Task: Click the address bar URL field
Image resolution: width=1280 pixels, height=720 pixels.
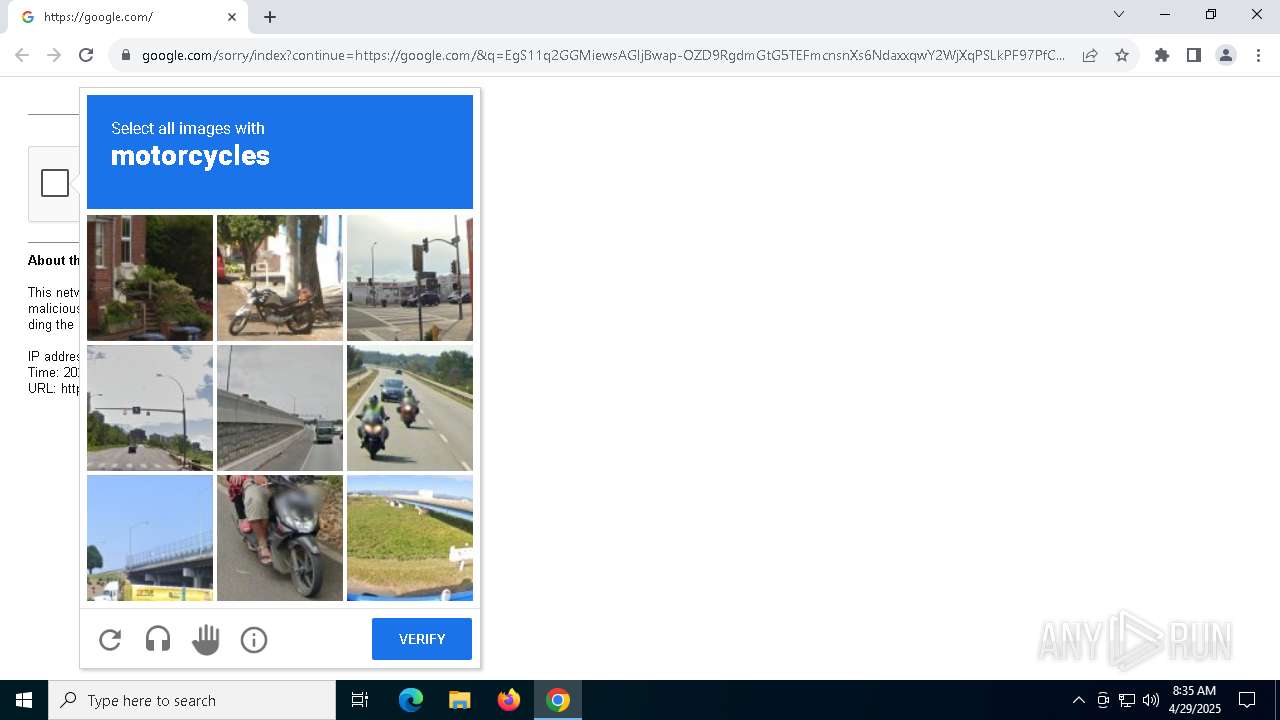Action: click(603, 55)
